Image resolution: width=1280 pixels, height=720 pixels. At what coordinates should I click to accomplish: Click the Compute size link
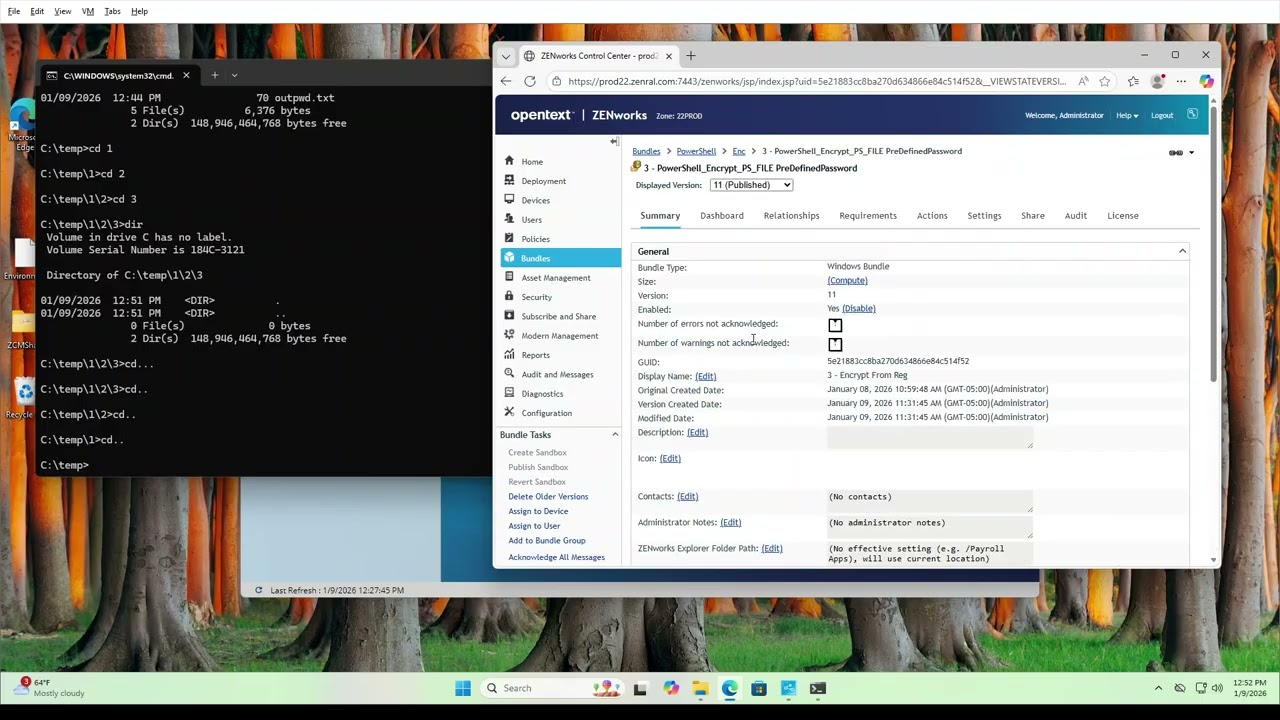tap(847, 281)
